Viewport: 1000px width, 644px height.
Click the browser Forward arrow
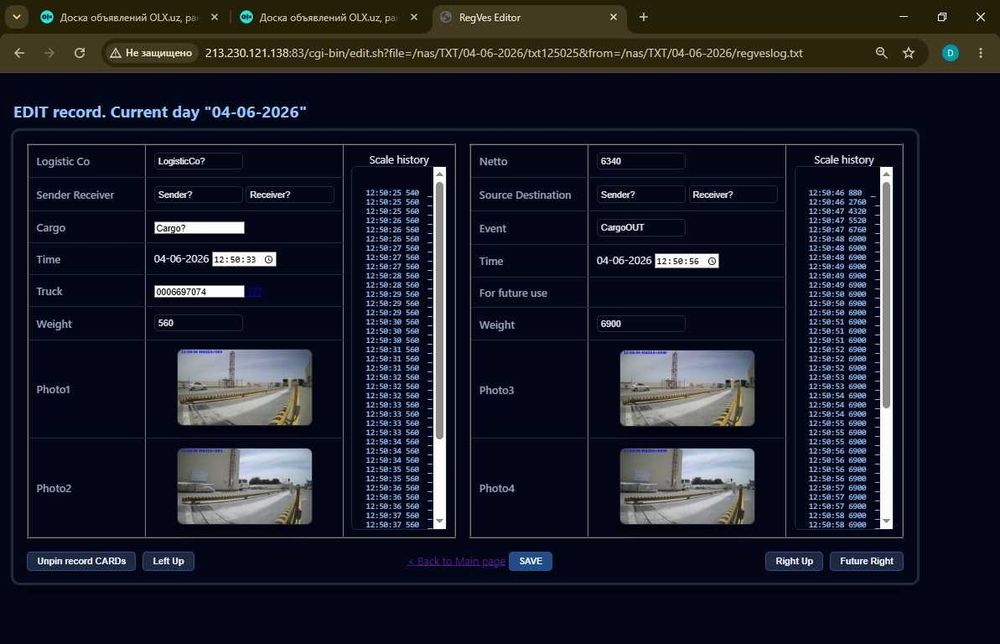49,53
